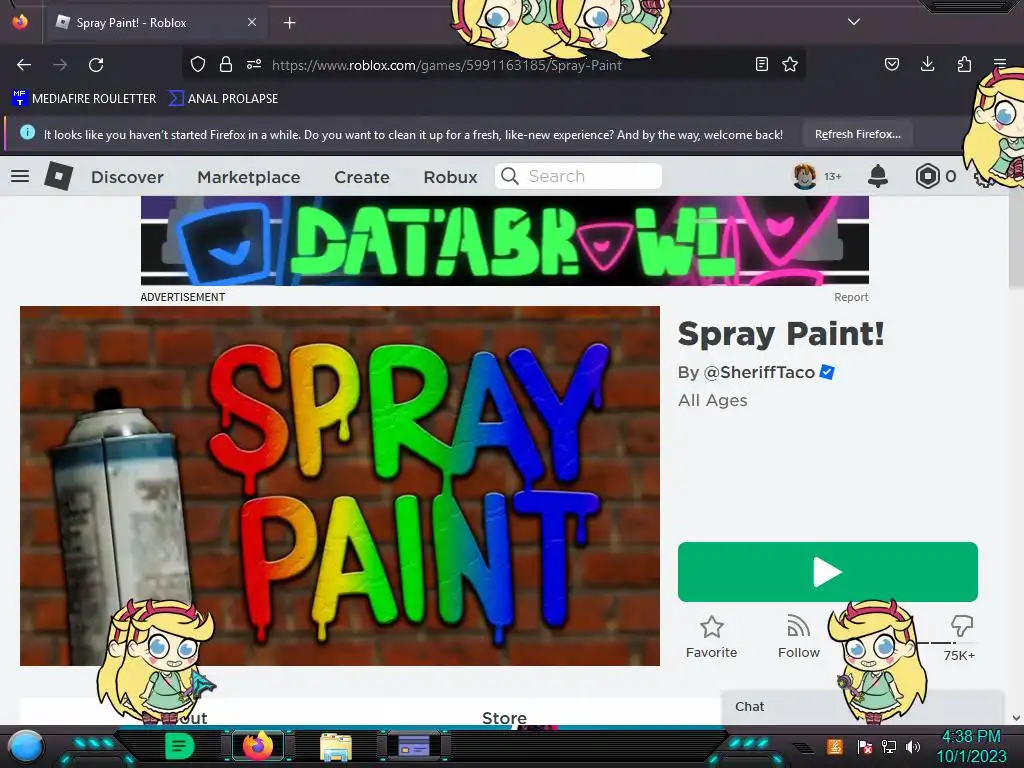Viewport: 1024px width, 768px height.
Task: Open the Create menu item
Action: pyautogui.click(x=362, y=177)
